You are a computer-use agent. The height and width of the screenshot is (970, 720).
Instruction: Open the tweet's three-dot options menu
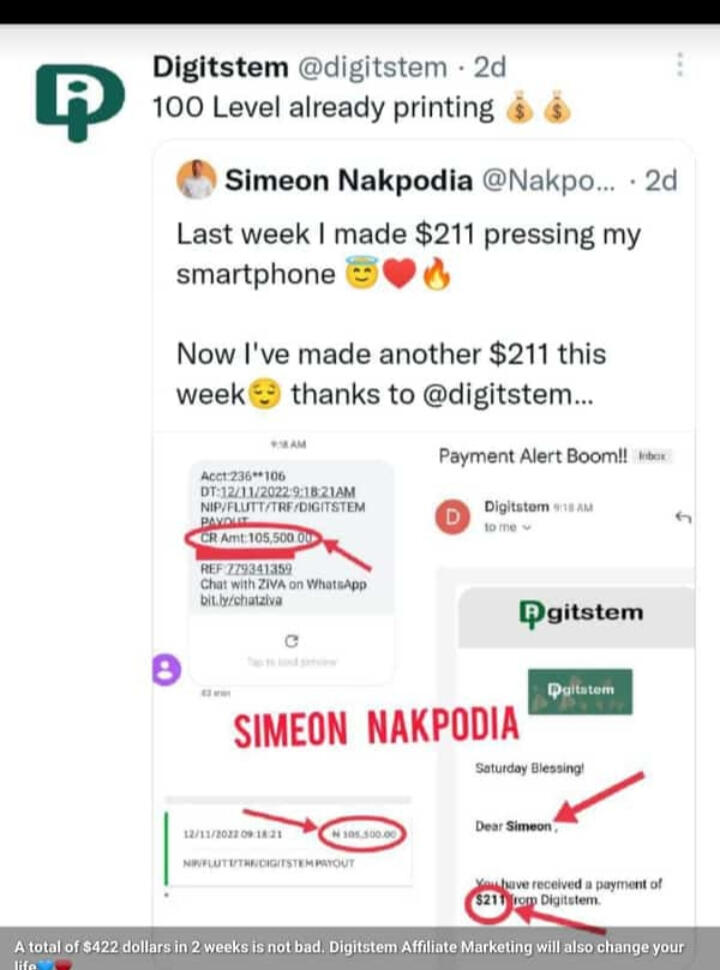tap(680, 66)
